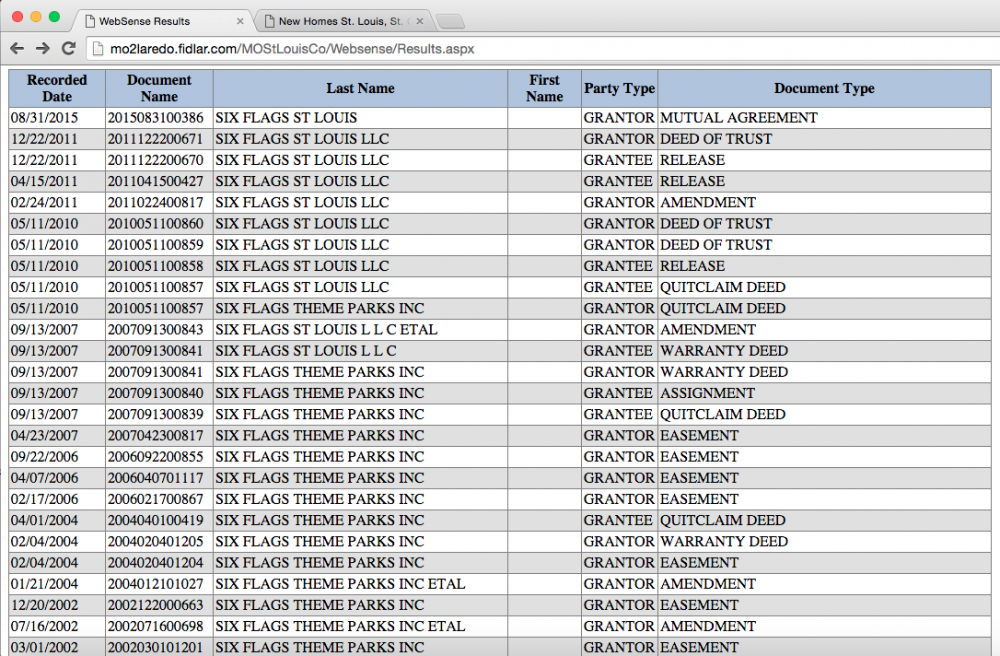
Task: Close the New Homes St. Louis tab
Action: pos(419,21)
